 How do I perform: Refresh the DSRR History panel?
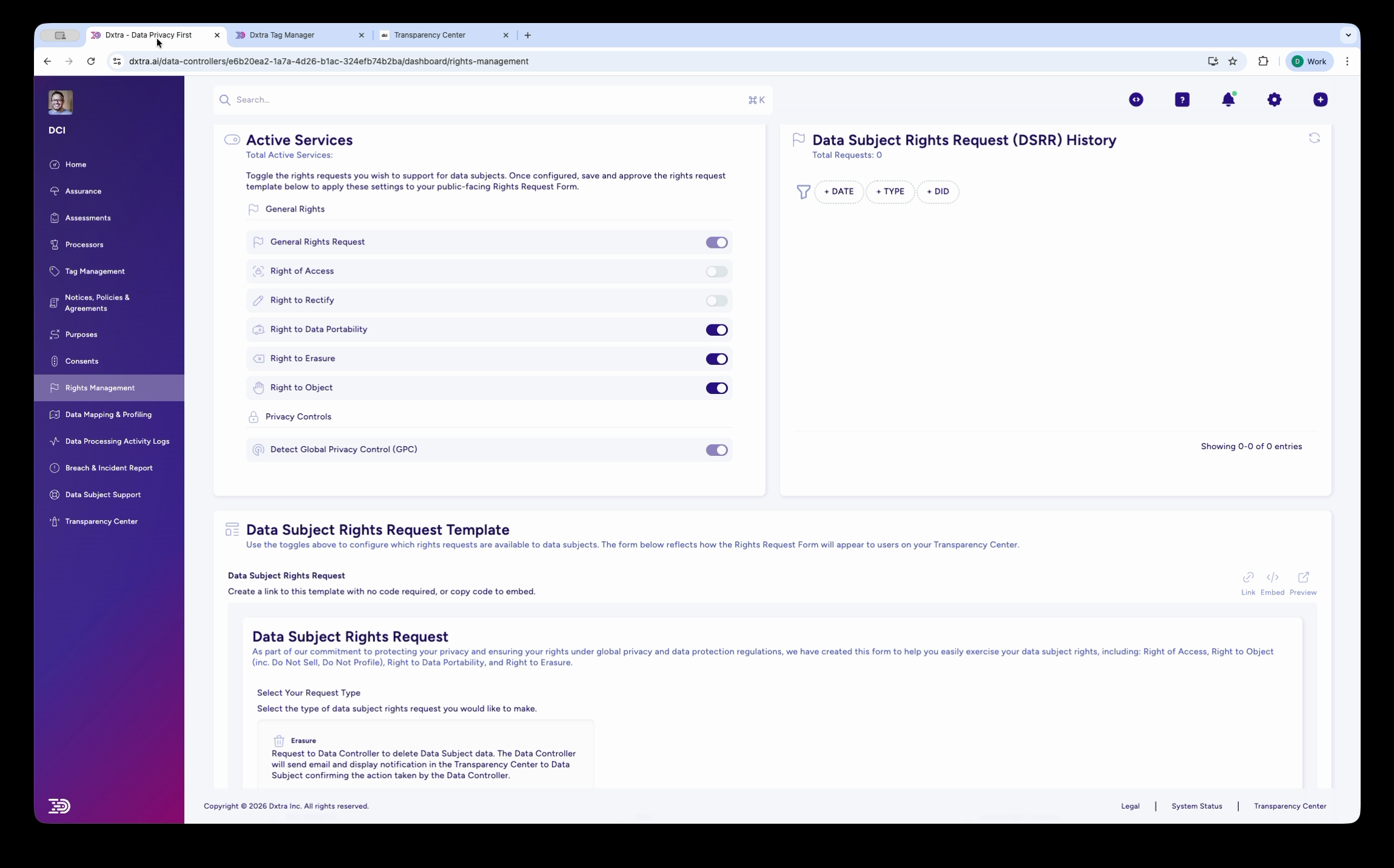click(1315, 138)
